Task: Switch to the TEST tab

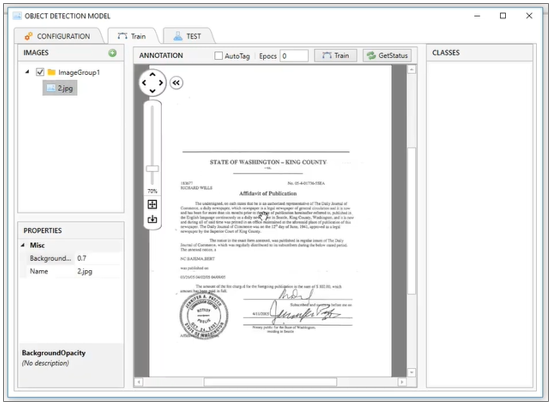Action: point(188,36)
